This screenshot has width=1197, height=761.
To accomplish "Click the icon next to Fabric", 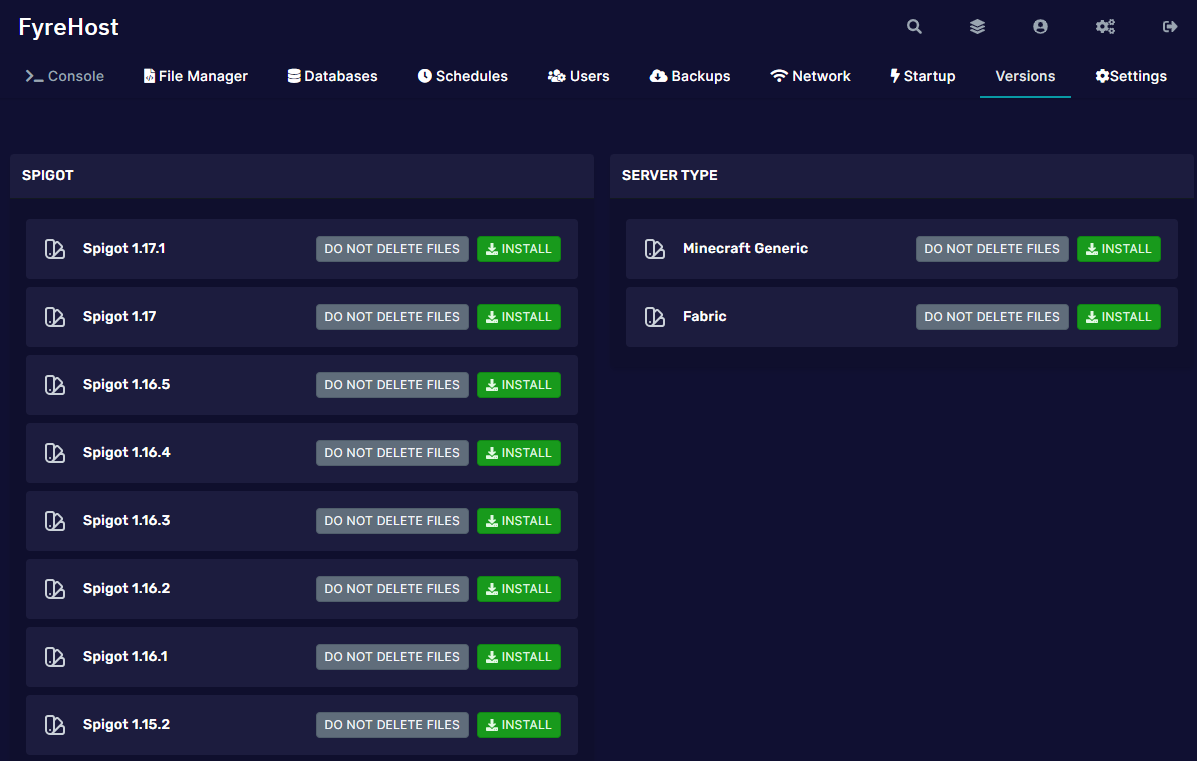I will [655, 317].
